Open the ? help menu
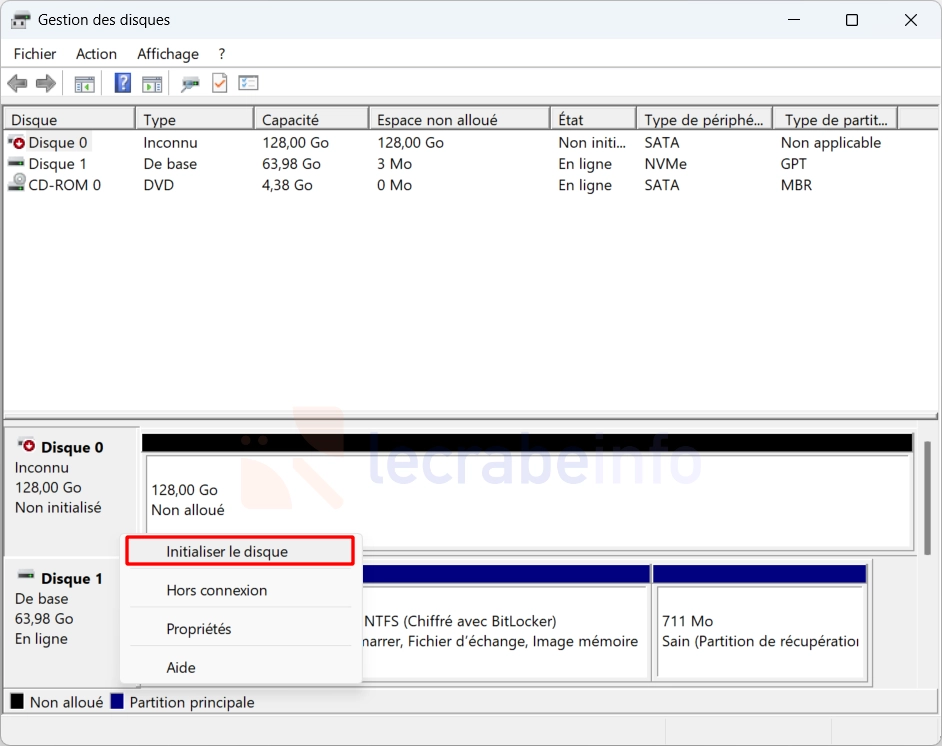The image size is (942, 746). coord(222,54)
